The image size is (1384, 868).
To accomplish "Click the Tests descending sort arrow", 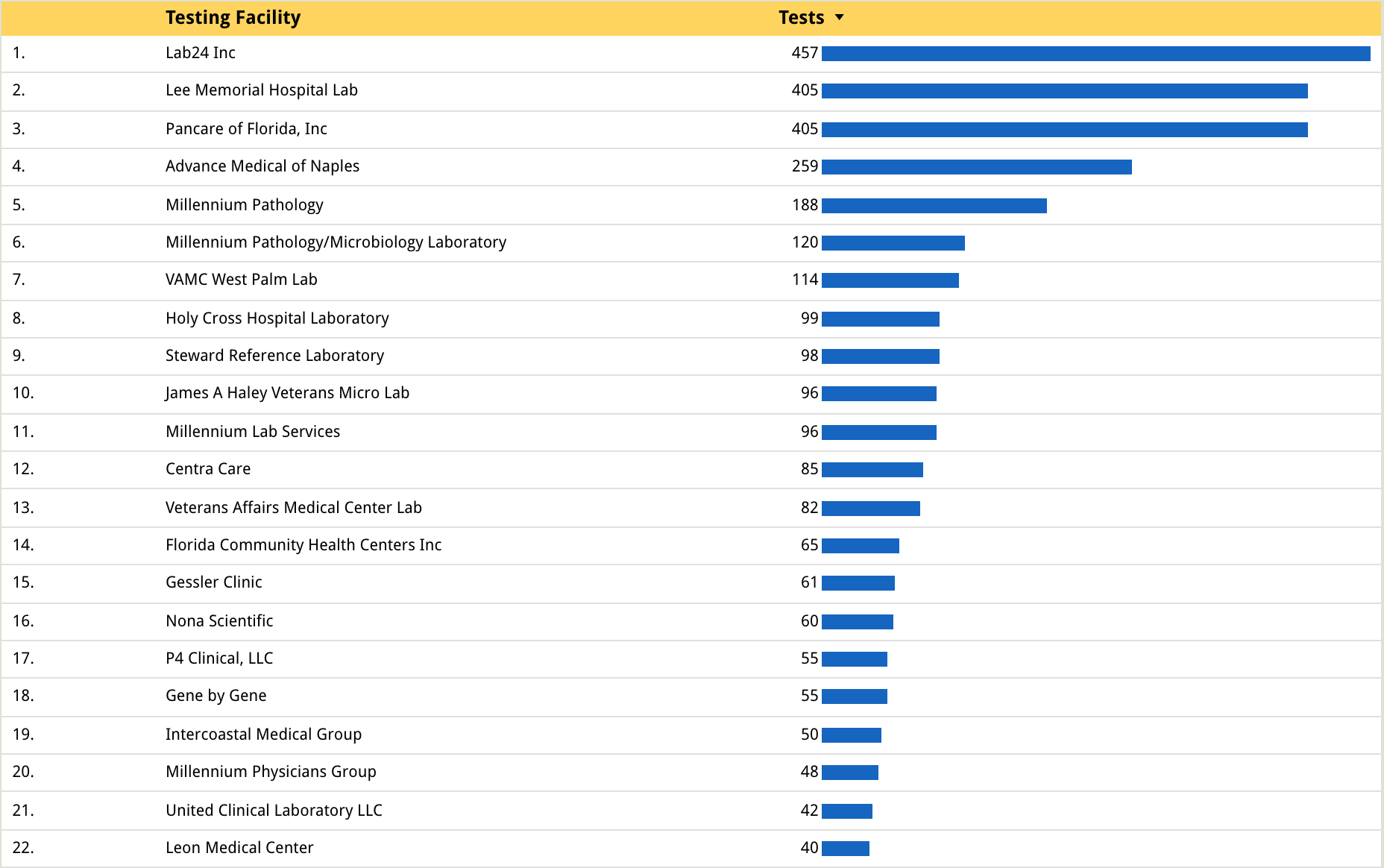I will click(x=839, y=17).
